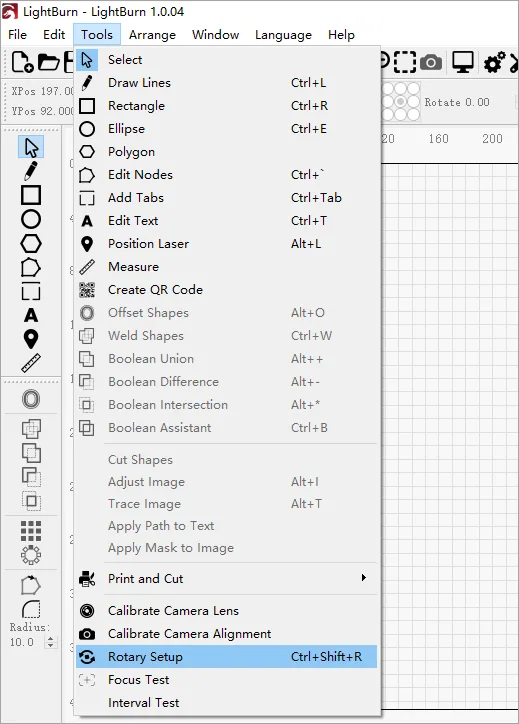This screenshot has width=519, height=724.
Task: Choose Edit Text menu entry
Action: coord(226,221)
